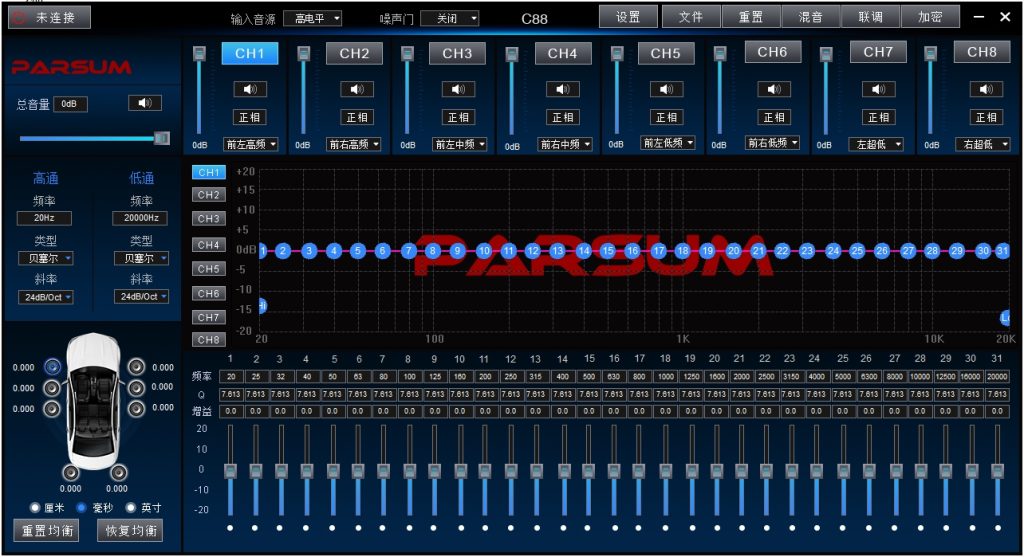Click the high-pass 20Hz frequency field
Image resolution: width=1024 pixels, height=557 pixels.
tap(44, 218)
